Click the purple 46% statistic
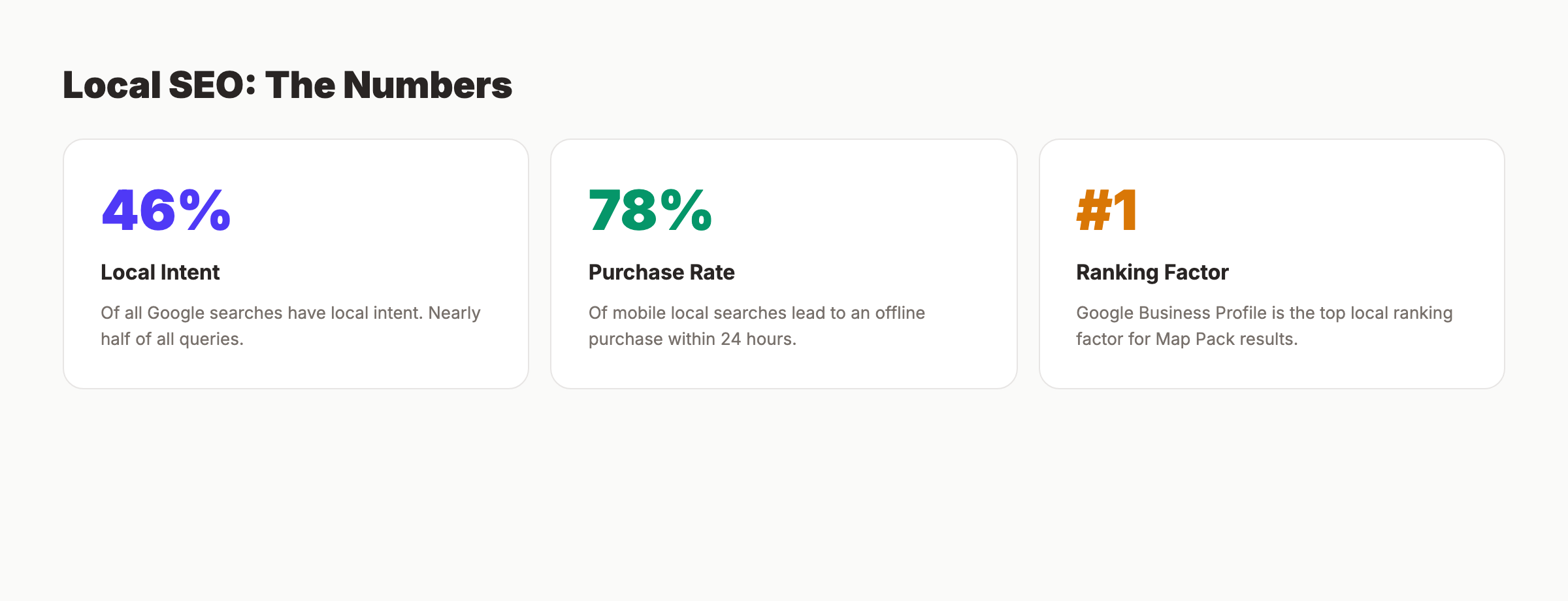Image resolution: width=1568 pixels, height=601 pixels. [166, 210]
